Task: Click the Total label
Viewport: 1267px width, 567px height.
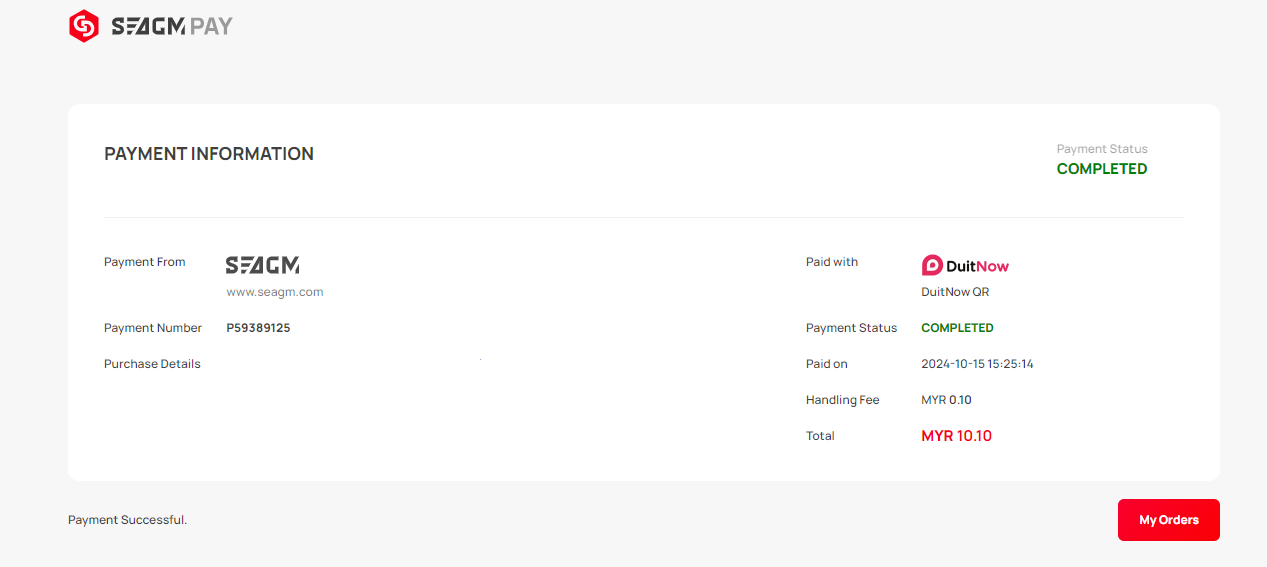Action: coord(820,436)
